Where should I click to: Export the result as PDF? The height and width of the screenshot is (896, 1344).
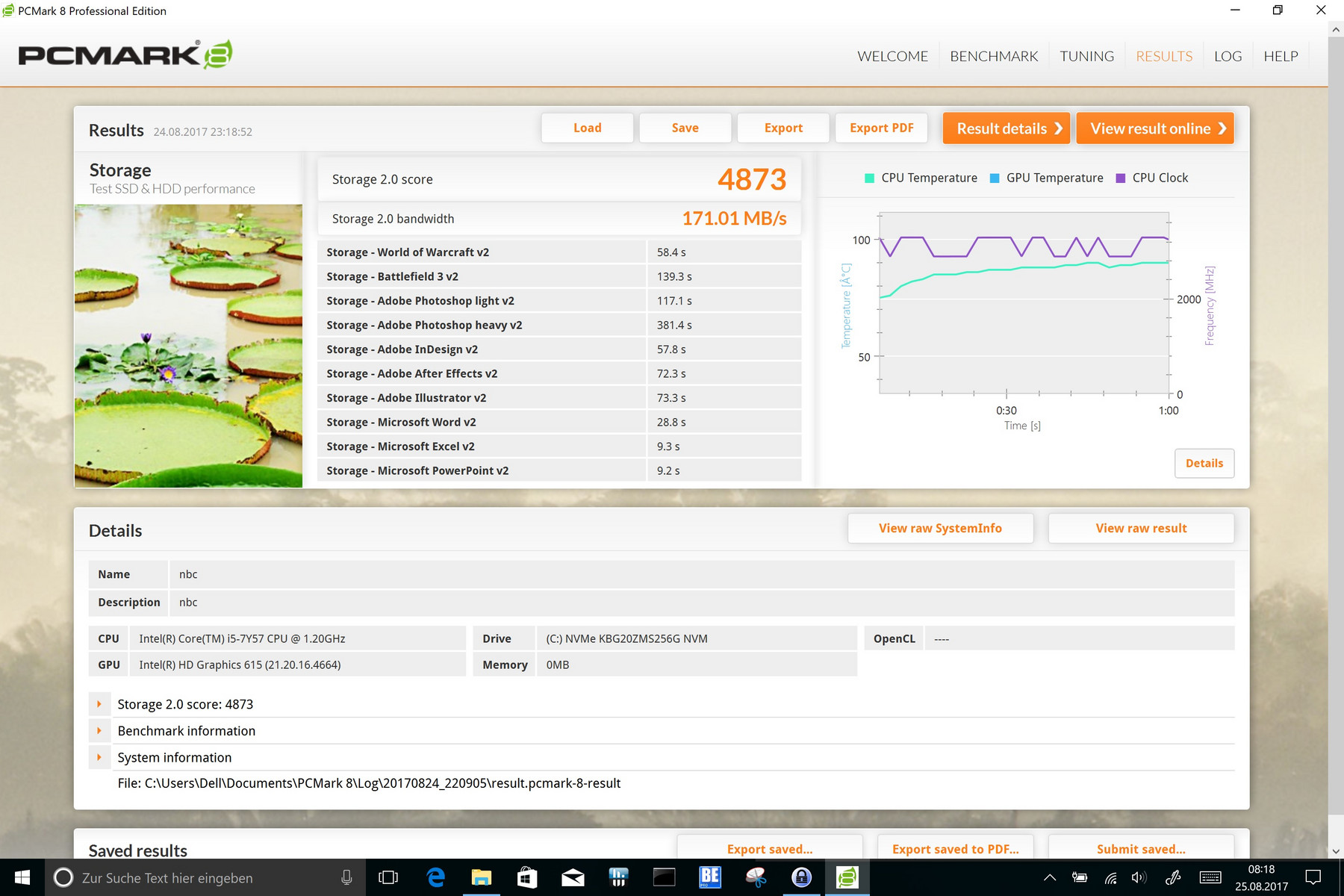(881, 128)
